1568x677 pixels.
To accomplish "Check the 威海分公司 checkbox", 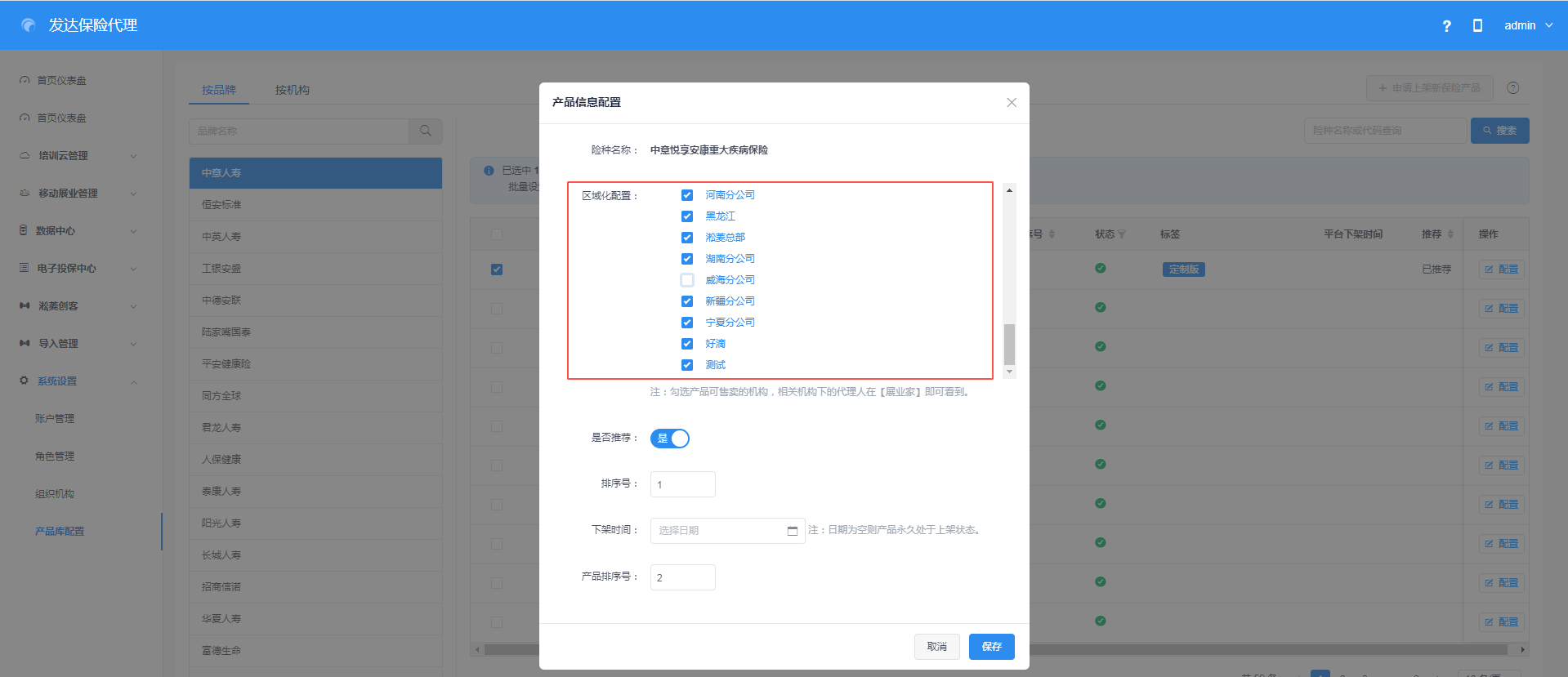I will 687,280.
